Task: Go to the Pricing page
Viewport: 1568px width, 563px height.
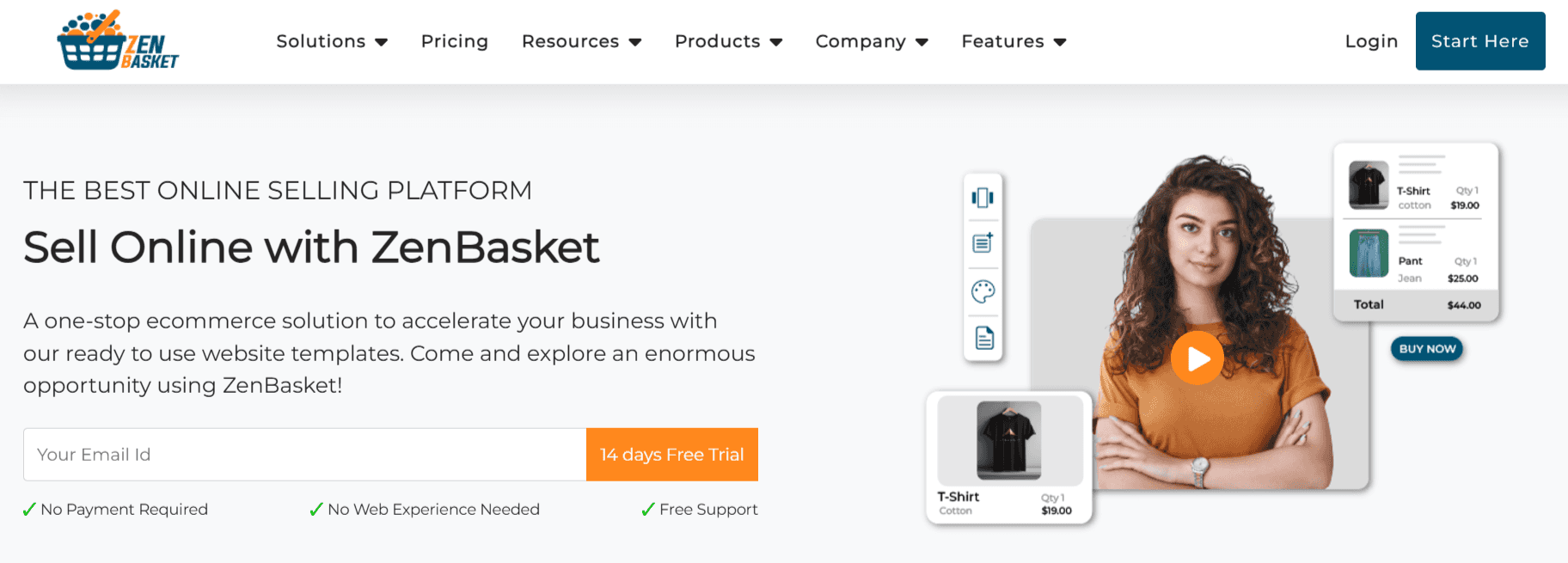Action: [x=455, y=41]
